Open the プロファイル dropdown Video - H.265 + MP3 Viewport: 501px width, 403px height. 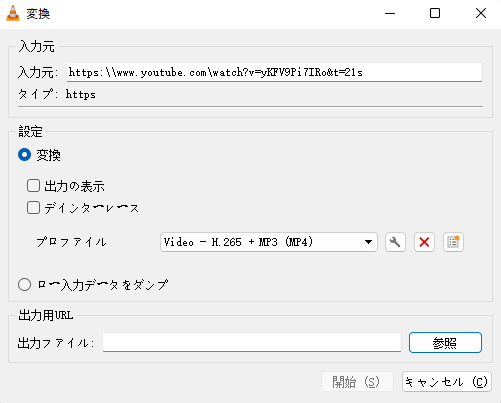point(269,242)
